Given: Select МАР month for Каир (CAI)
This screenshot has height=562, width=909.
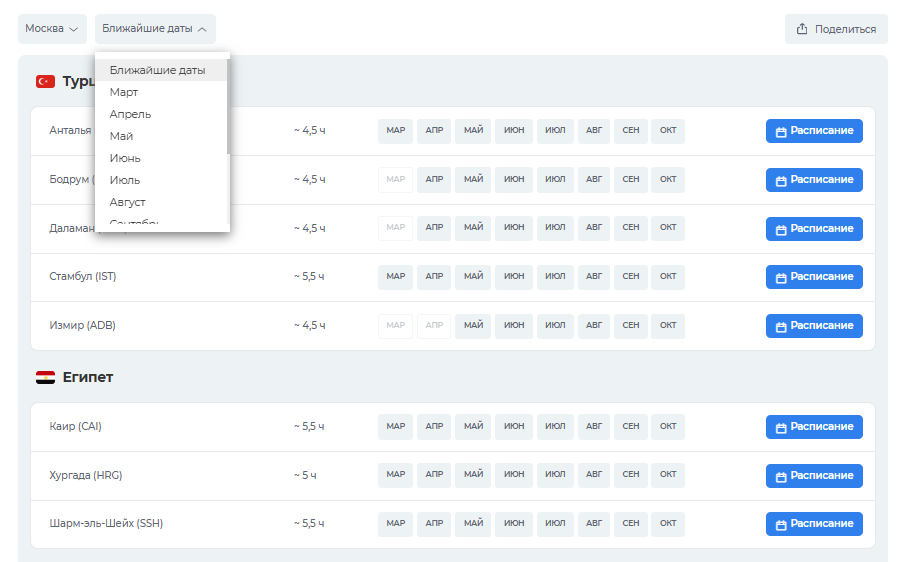Looking at the screenshot, I should click(x=395, y=426).
